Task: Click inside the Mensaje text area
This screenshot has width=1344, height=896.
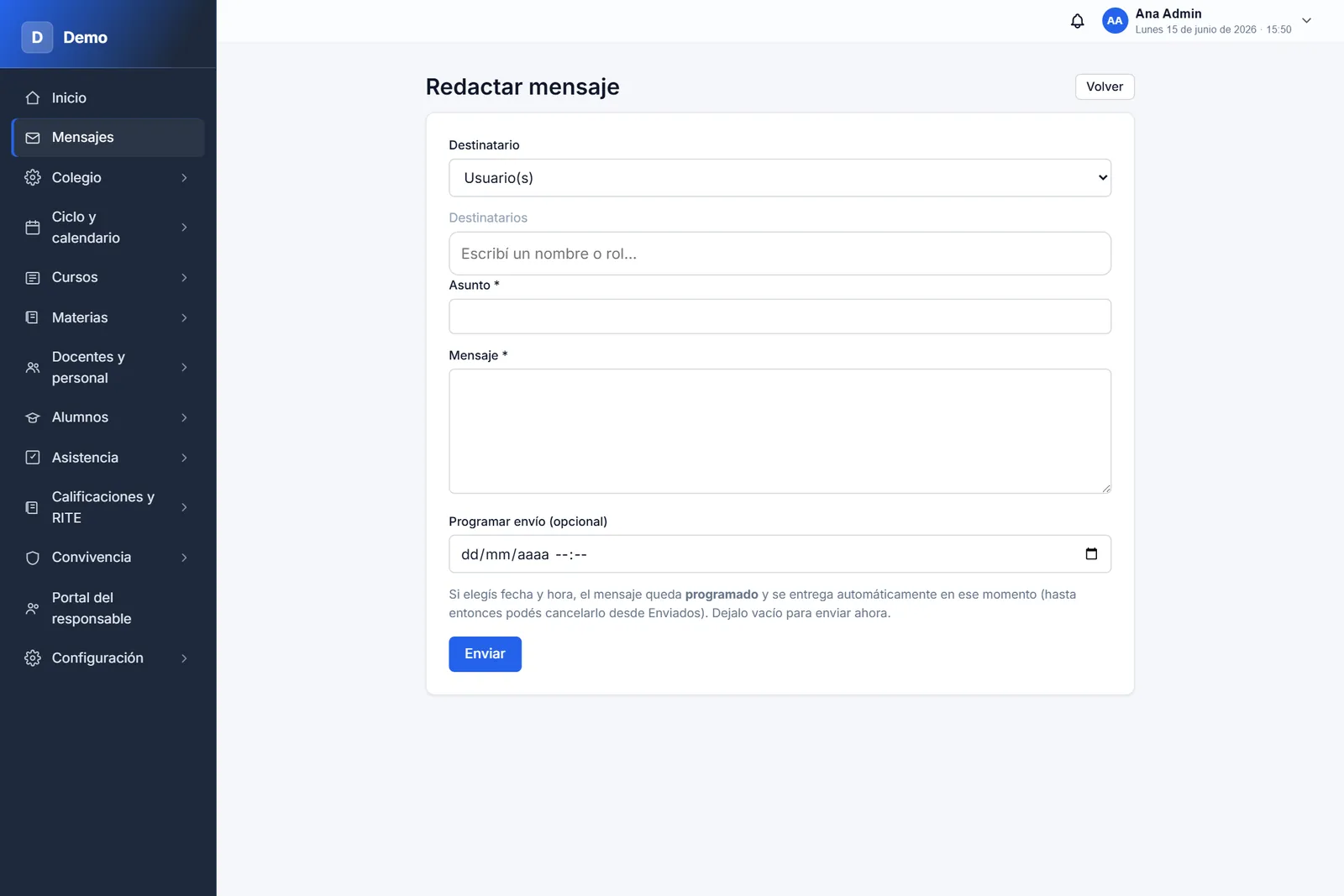Action: click(x=780, y=432)
